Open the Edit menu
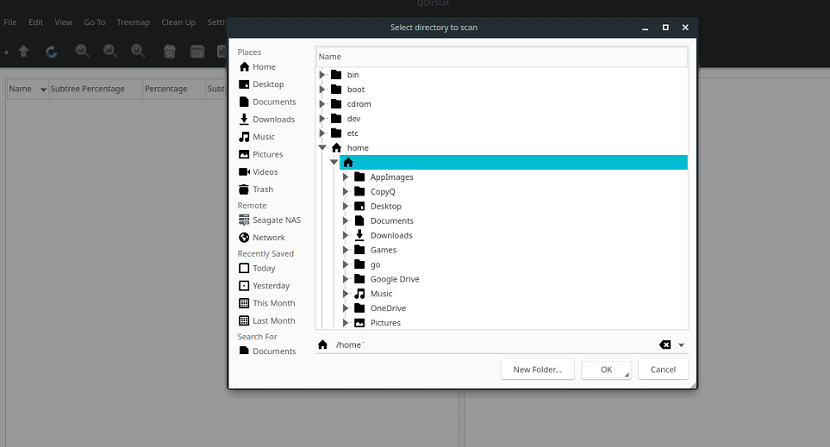The image size is (830, 447). tap(35, 22)
